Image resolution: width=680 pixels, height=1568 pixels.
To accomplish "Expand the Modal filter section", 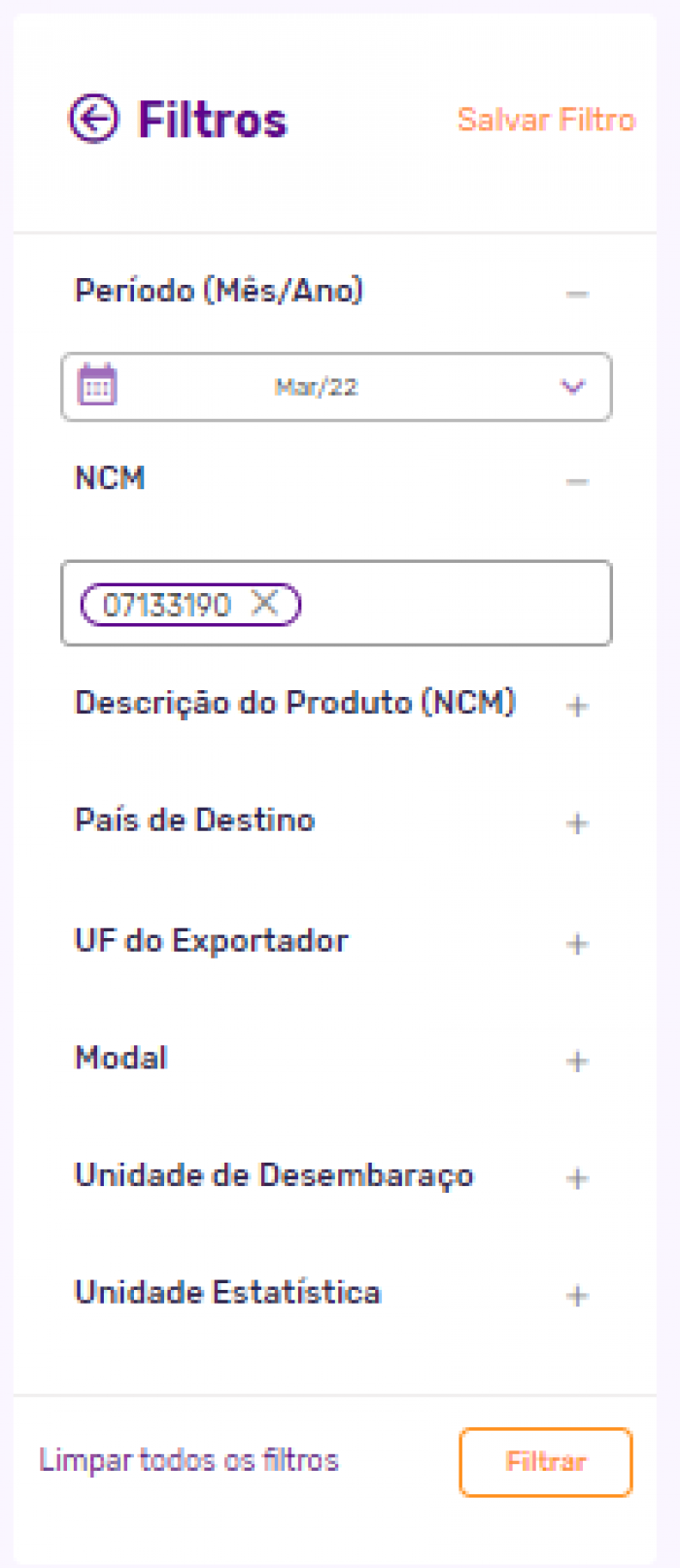I will click(x=576, y=1062).
